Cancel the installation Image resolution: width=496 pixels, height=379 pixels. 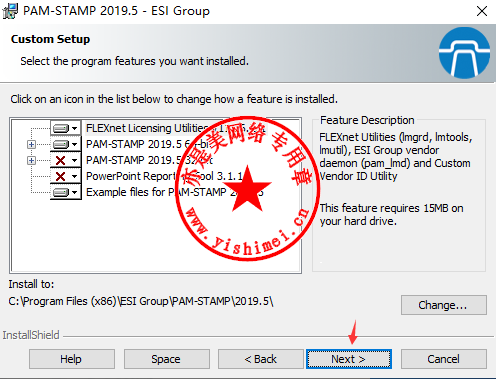pyautogui.click(x=444, y=359)
